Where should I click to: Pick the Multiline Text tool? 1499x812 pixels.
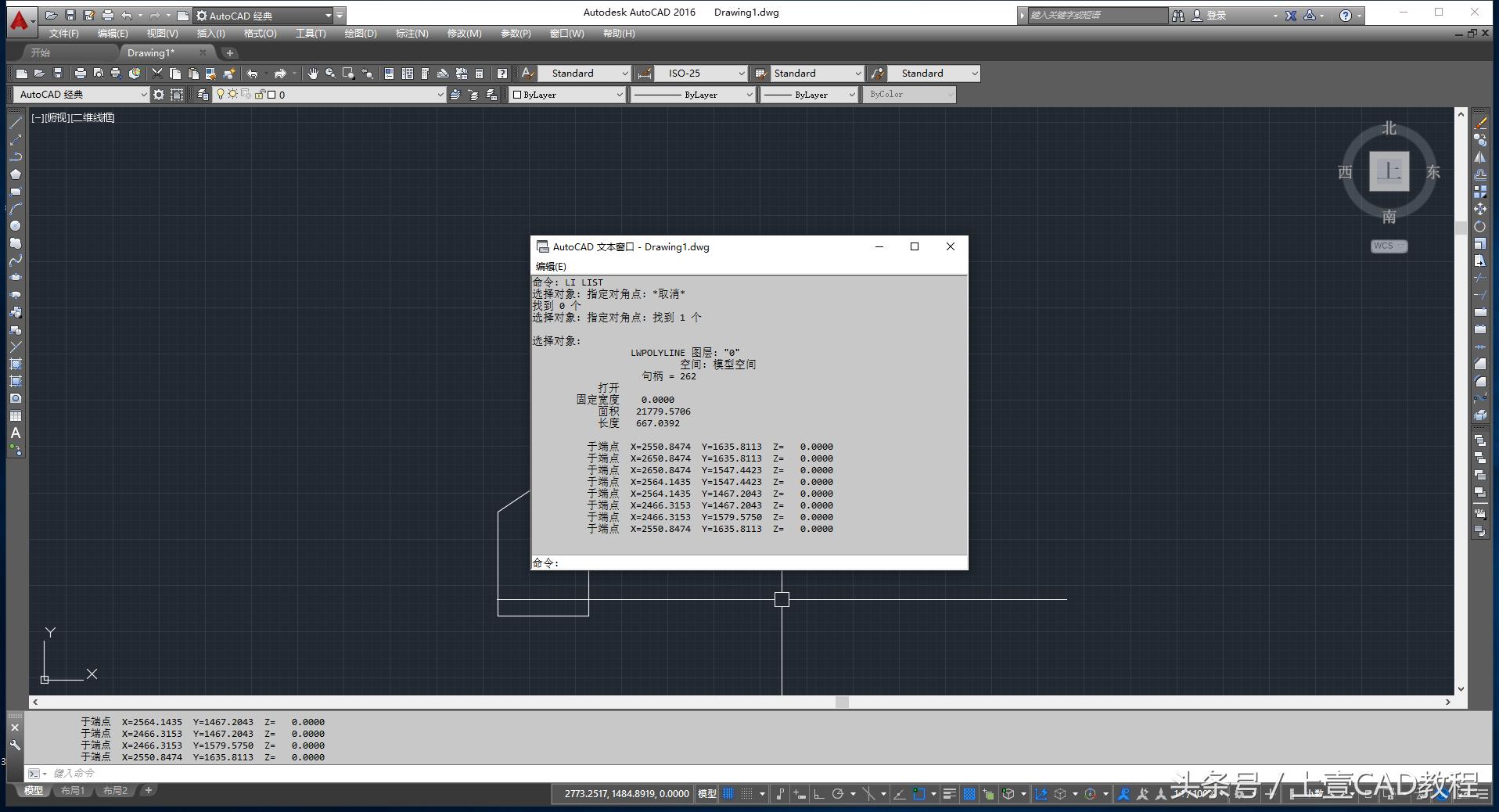[15, 433]
